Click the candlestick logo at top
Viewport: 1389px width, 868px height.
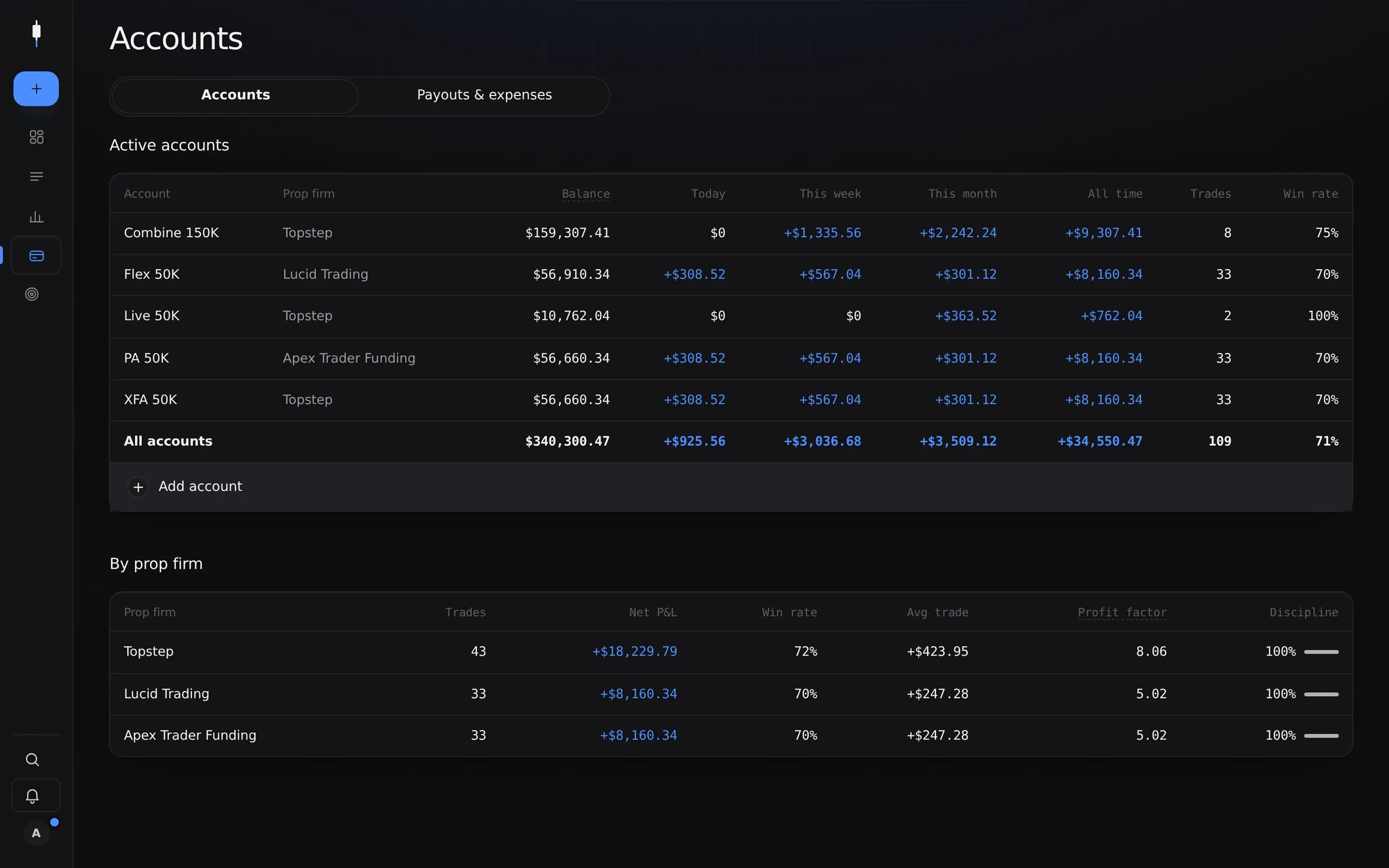click(36, 33)
